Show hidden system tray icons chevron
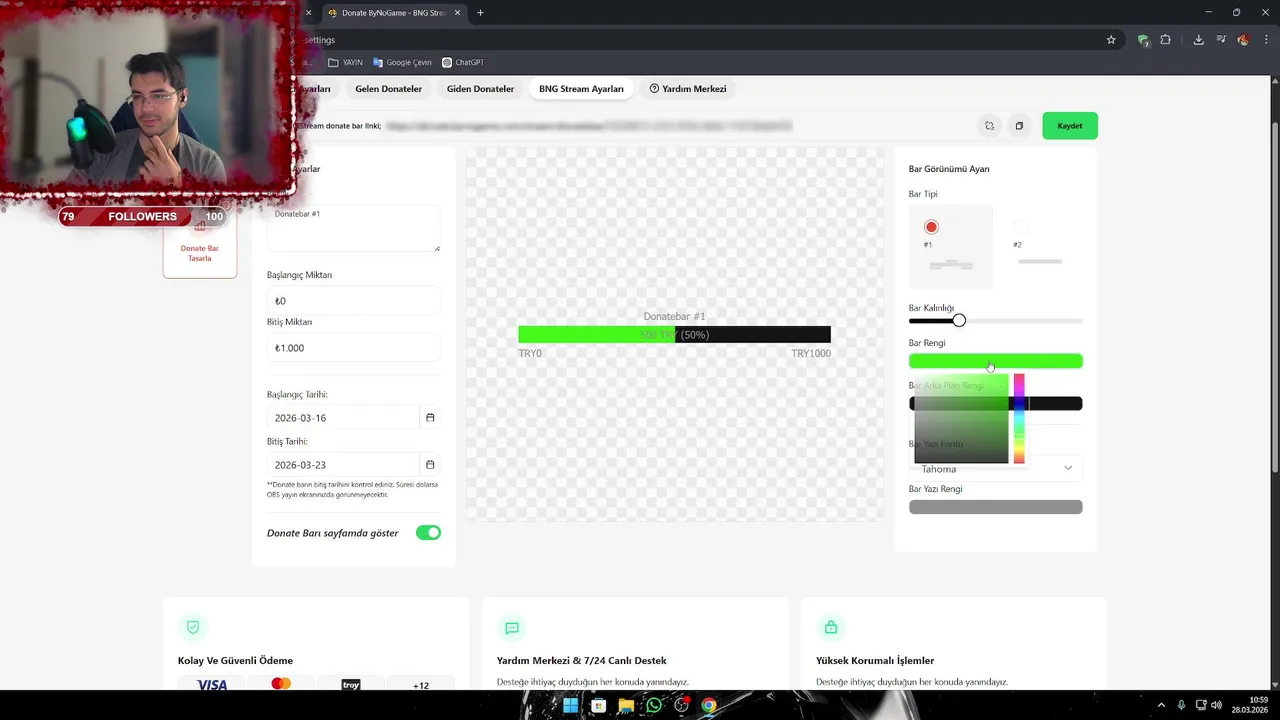 point(1161,705)
